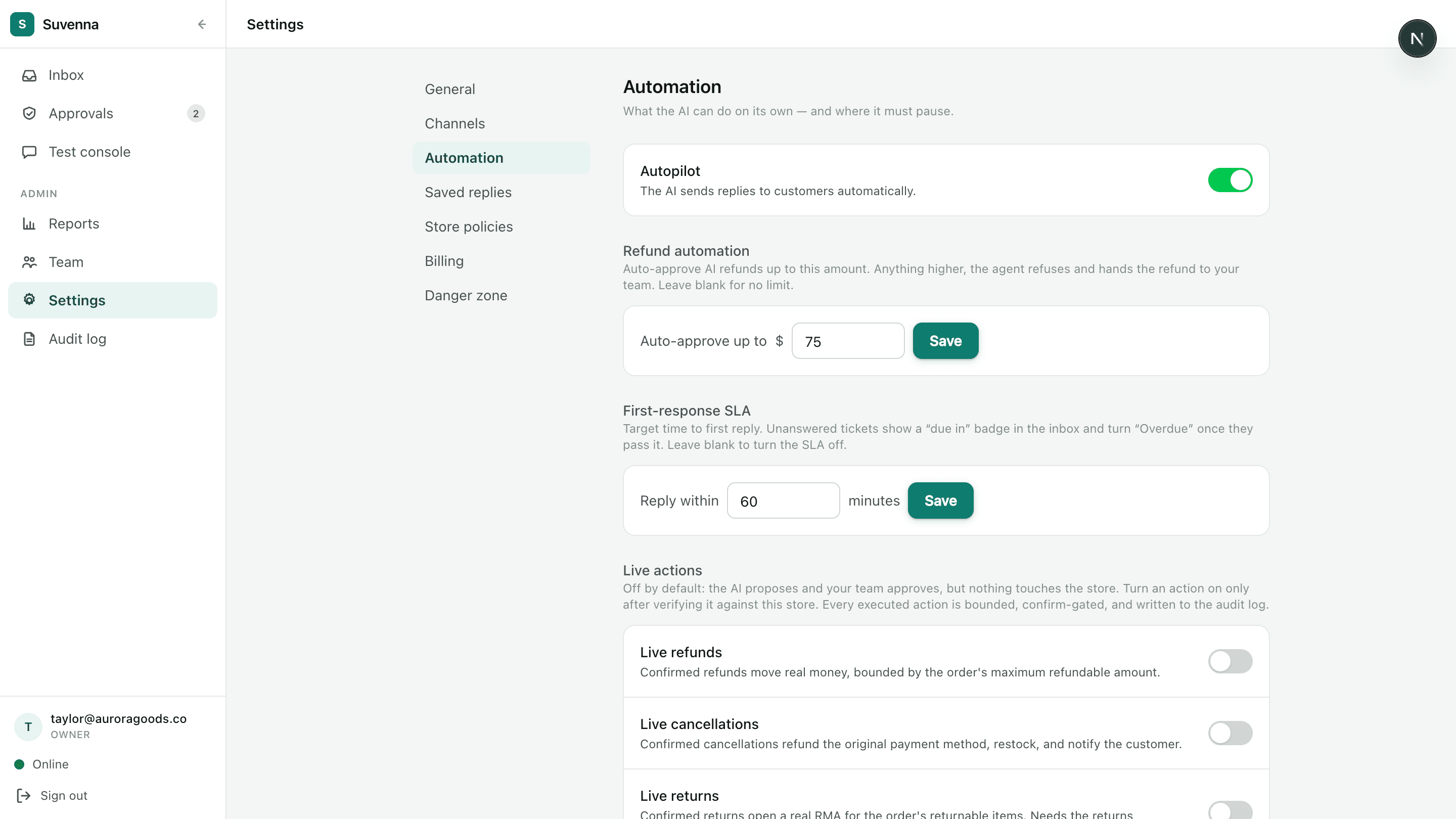Click the Team people icon
This screenshot has height=819, width=1456.
[x=29, y=262]
